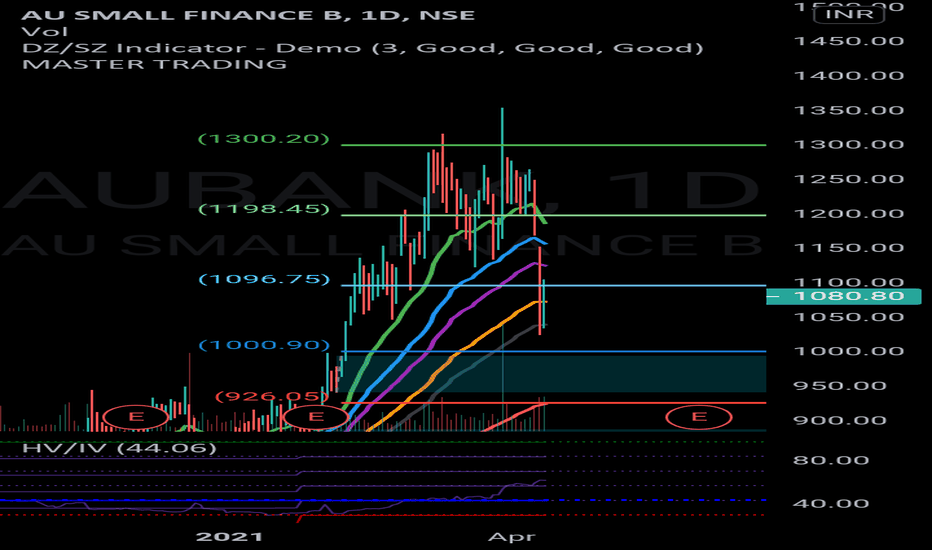Click the 1200.00 price axis value
Screen dimensions: 932x550
pos(849,213)
